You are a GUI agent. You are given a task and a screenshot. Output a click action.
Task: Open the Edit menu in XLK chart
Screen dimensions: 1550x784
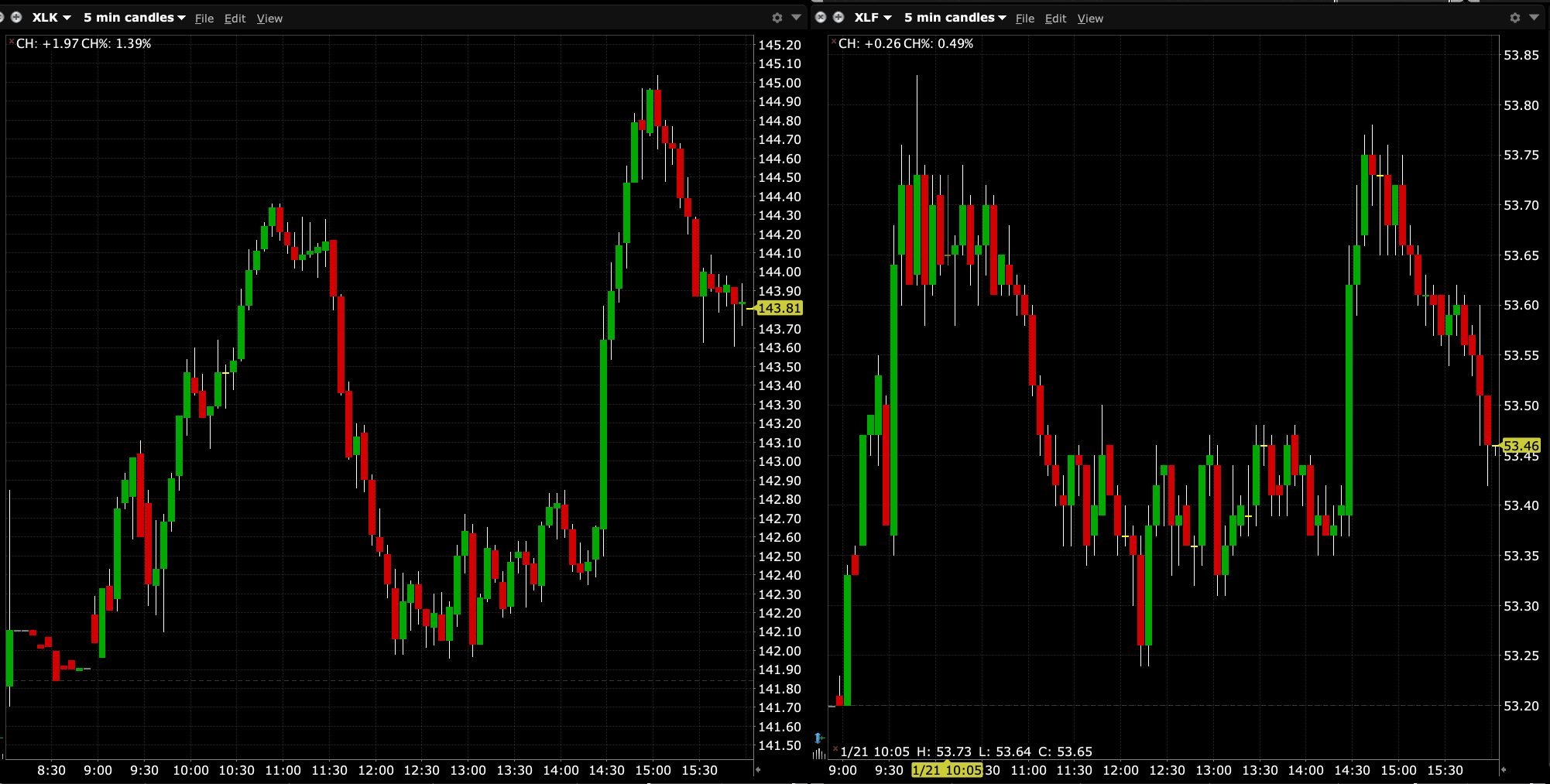[x=235, y=19]
